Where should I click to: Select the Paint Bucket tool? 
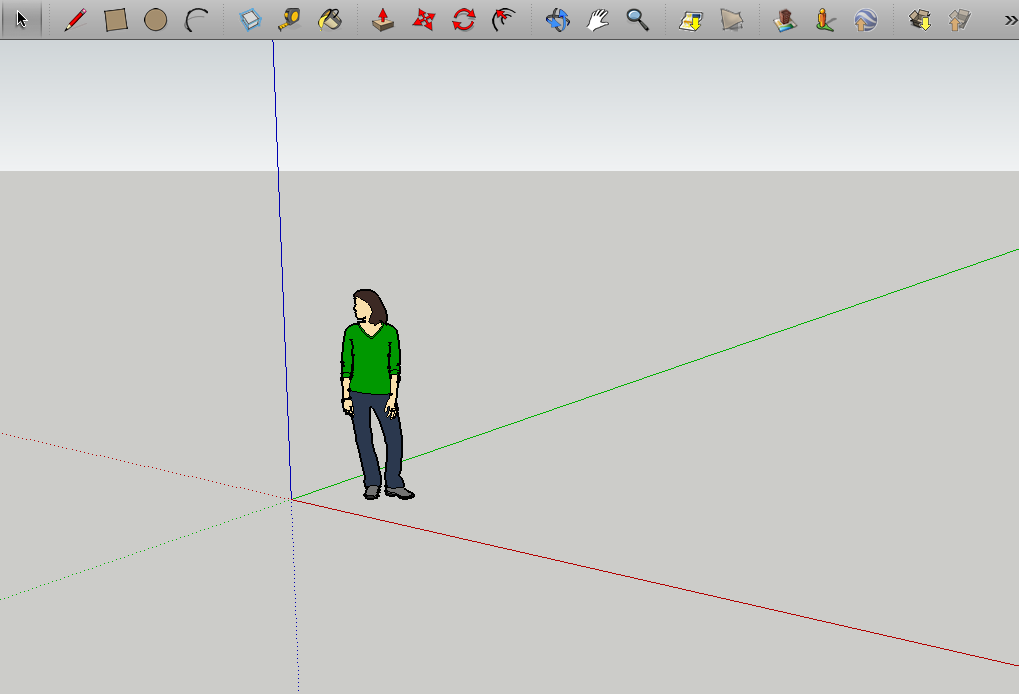tap(329, 19)
